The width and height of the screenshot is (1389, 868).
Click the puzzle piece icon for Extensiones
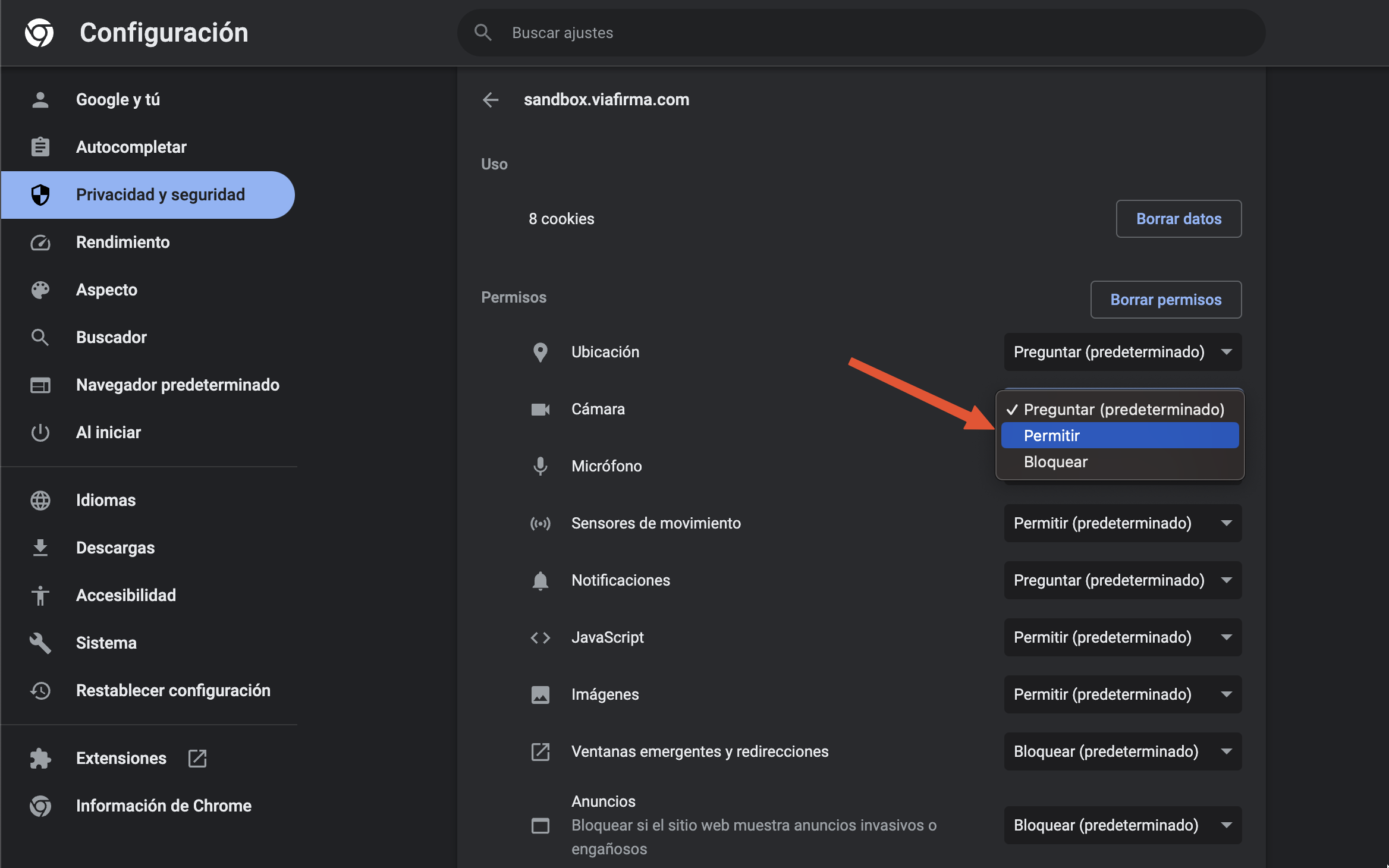pos(40,758)
